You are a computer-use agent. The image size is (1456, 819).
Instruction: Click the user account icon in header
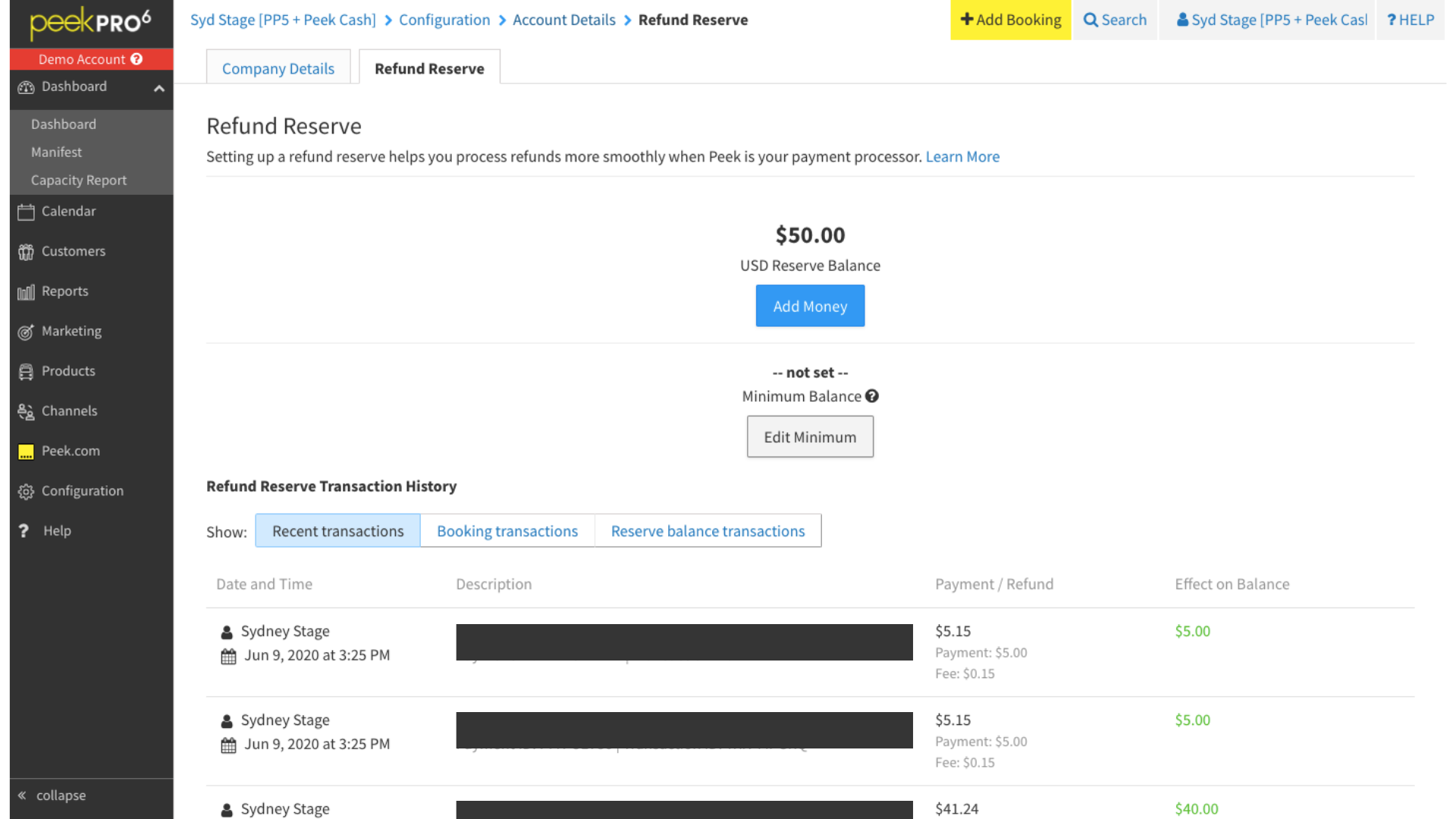[1182, 20]
